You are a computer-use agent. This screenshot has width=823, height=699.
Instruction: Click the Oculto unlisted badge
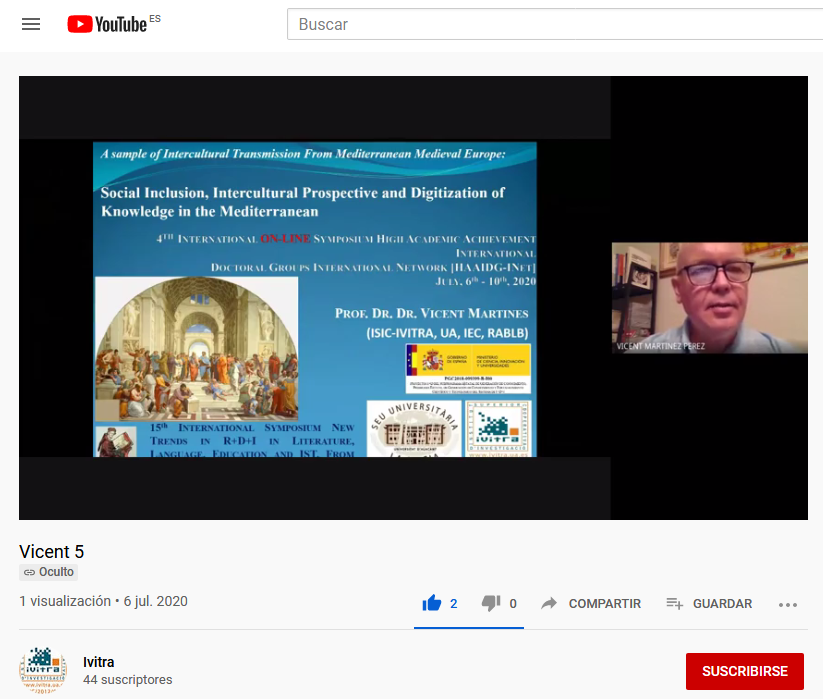[49, 572]
